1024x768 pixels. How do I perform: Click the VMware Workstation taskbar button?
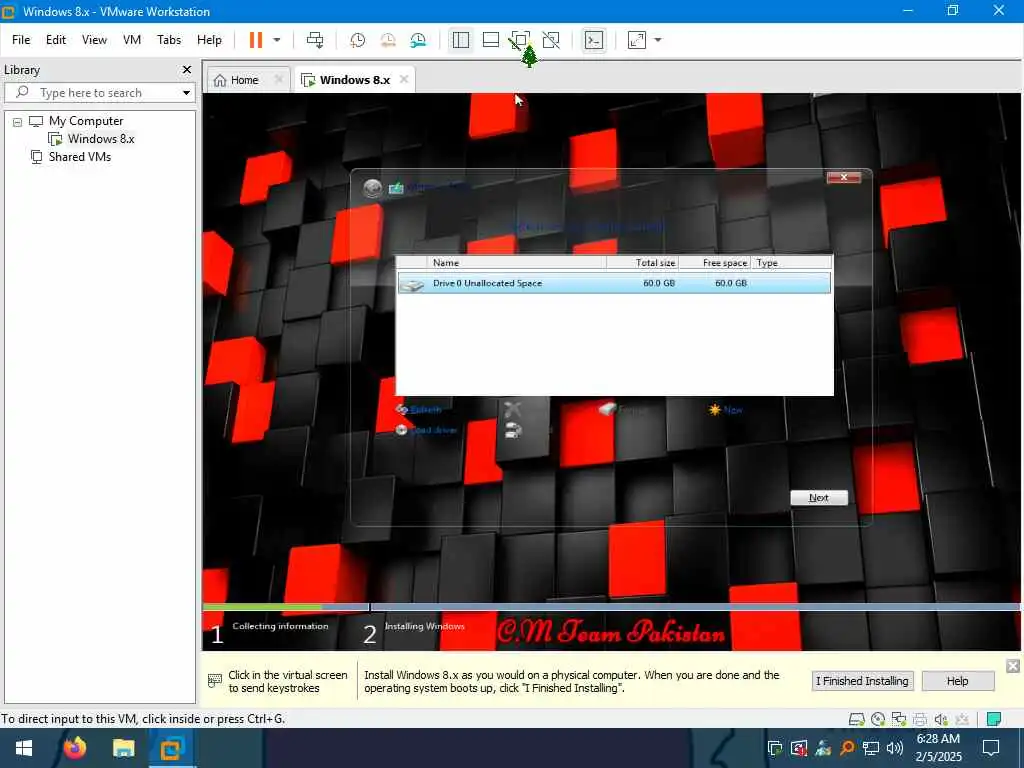(172, 748)
